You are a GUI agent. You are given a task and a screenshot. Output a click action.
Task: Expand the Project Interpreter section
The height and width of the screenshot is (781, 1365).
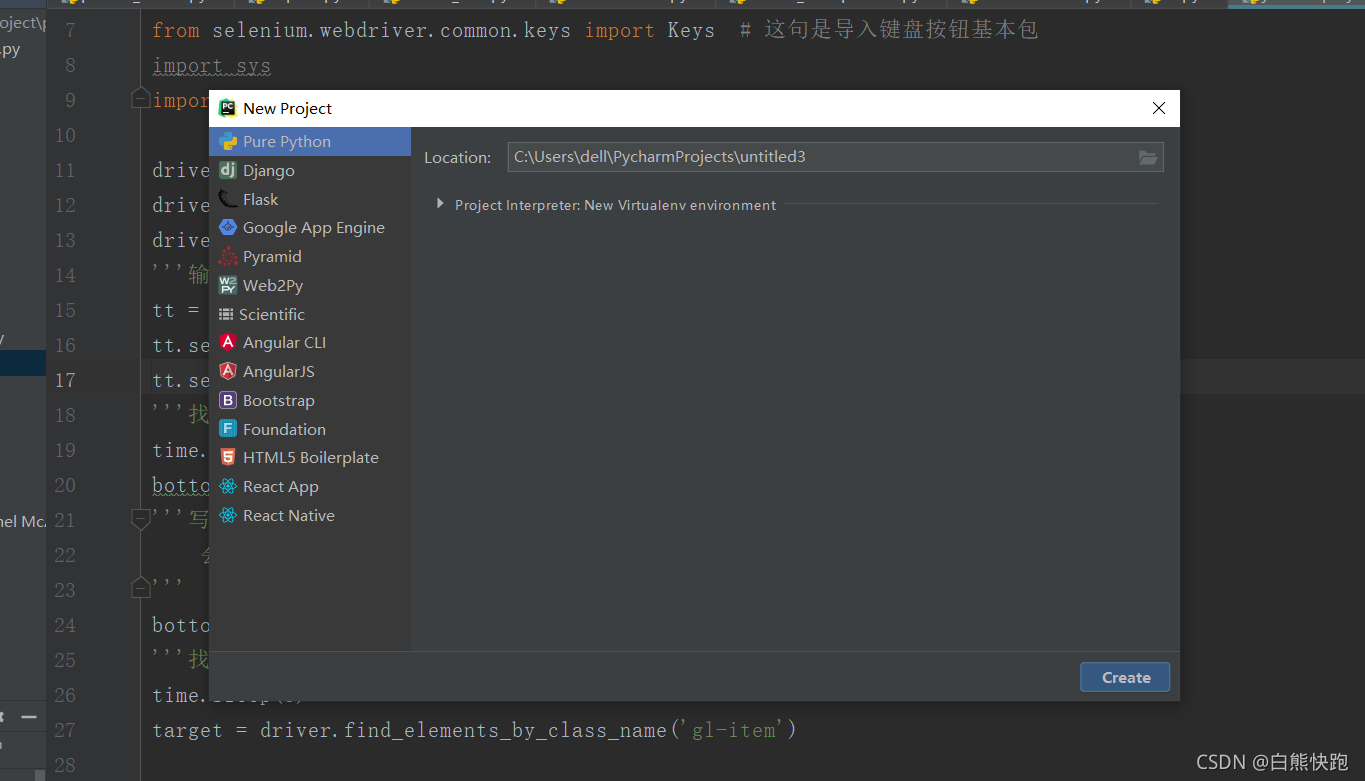440,204
